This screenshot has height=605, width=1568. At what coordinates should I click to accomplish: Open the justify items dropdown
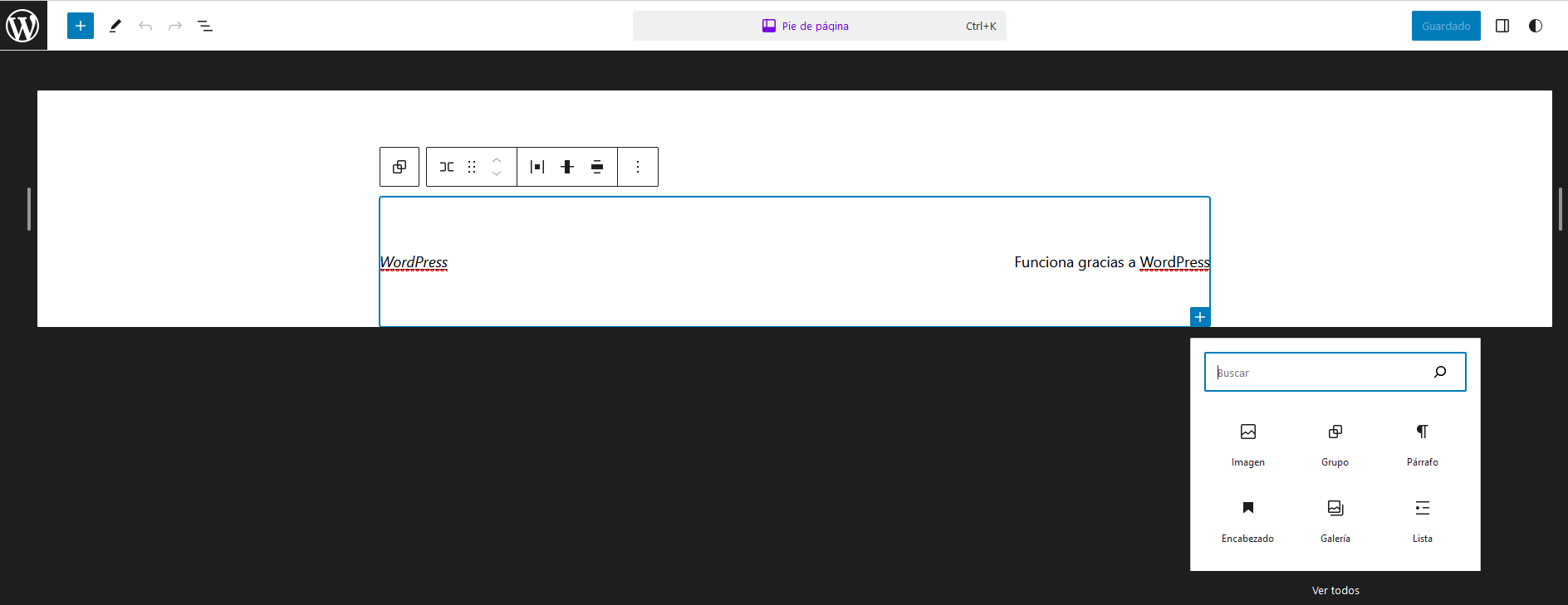coord(537,167)
